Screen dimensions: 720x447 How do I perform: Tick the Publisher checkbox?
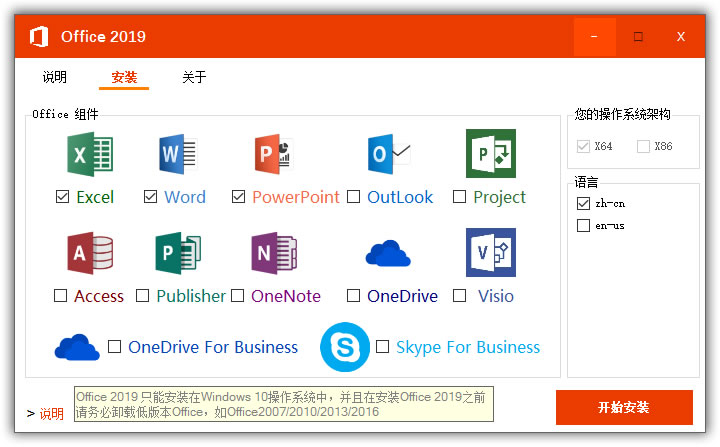(142, 295)
